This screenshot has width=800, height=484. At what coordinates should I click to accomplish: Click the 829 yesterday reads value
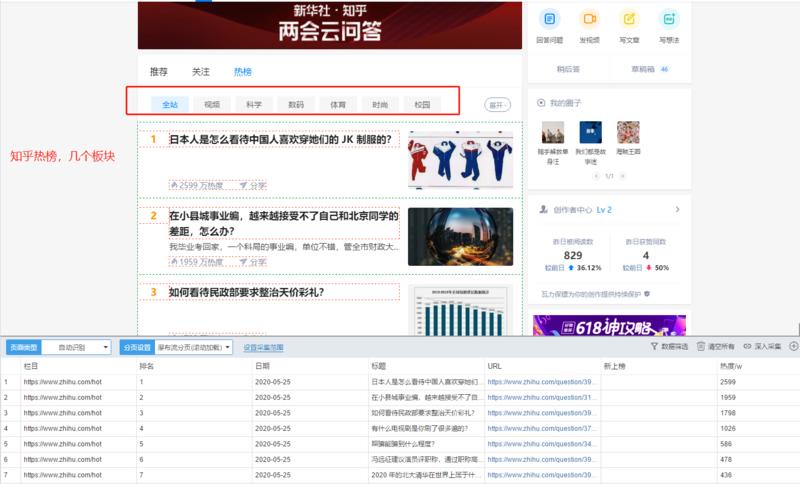pyautogui.click(x=572, y=256)
